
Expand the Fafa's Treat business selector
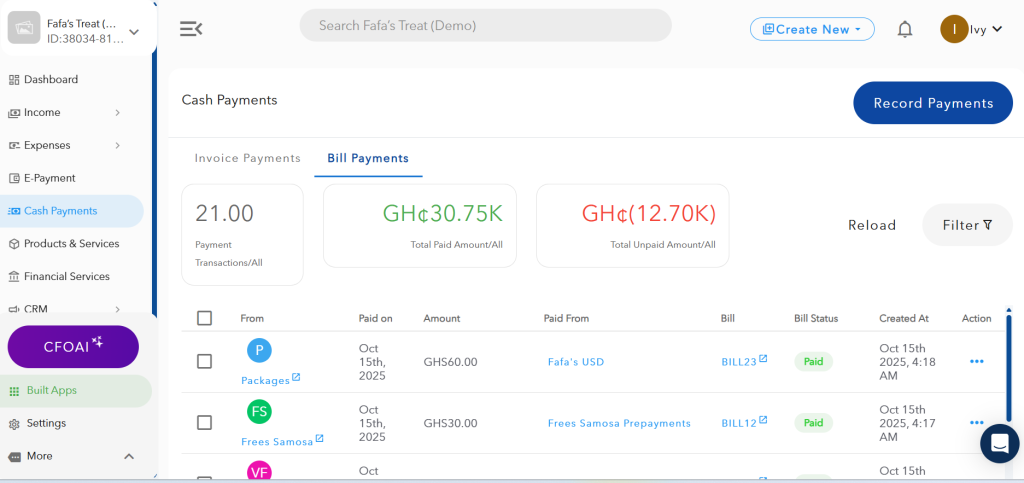(x=134, y=31)
